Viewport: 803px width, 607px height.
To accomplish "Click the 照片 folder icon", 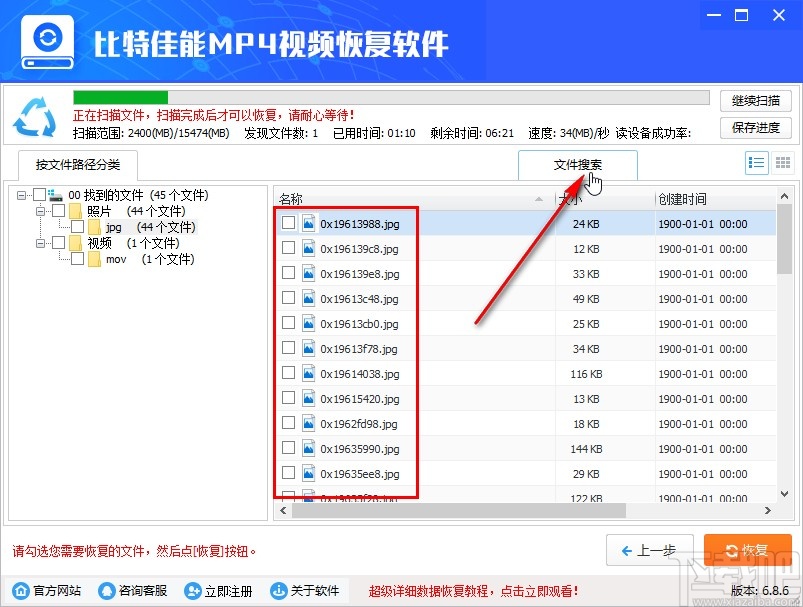I will 75,211.
